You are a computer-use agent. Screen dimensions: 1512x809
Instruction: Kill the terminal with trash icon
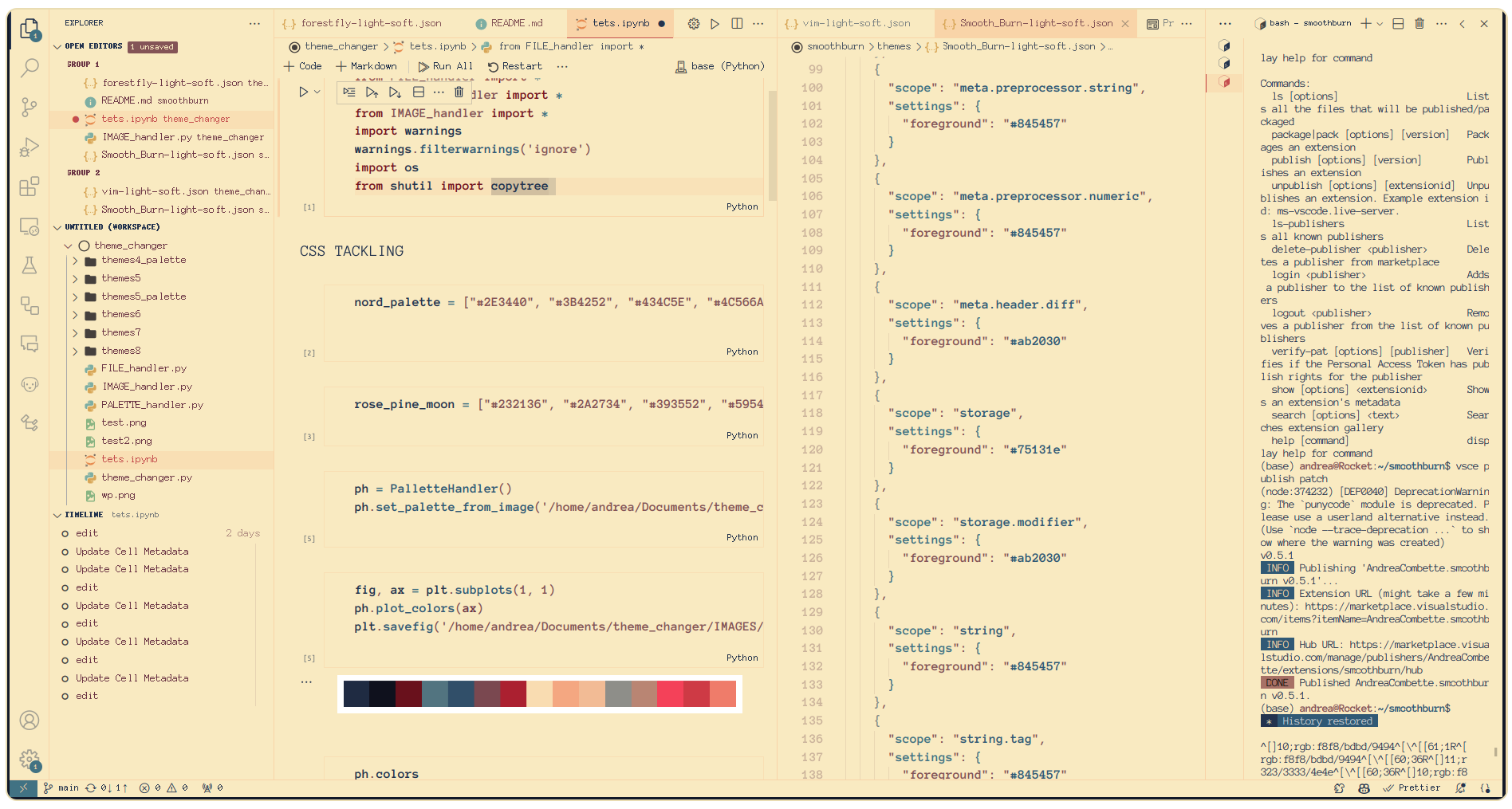(1419, 24)
